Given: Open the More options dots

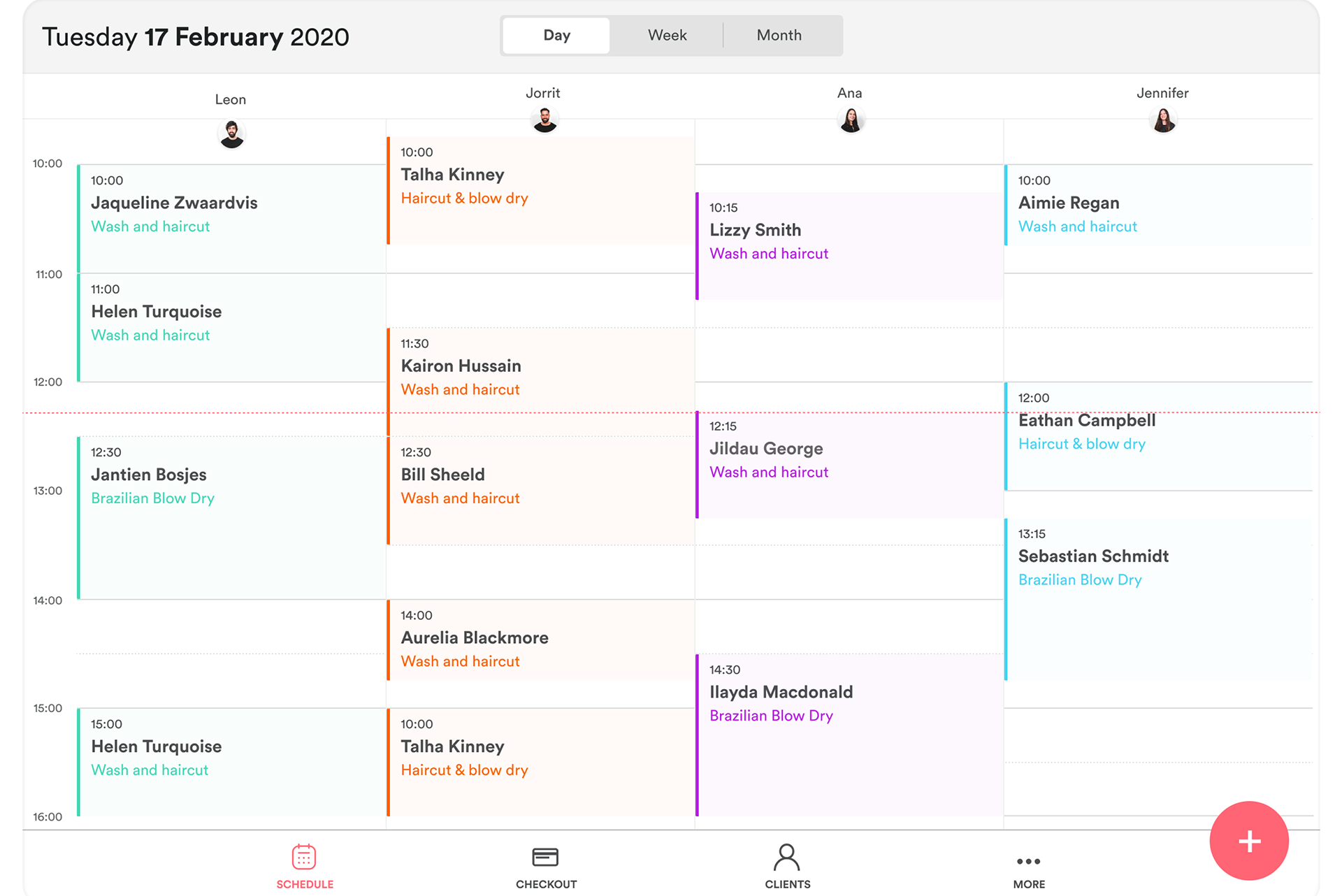Looking at the screenshot, I should [1029, 861].
